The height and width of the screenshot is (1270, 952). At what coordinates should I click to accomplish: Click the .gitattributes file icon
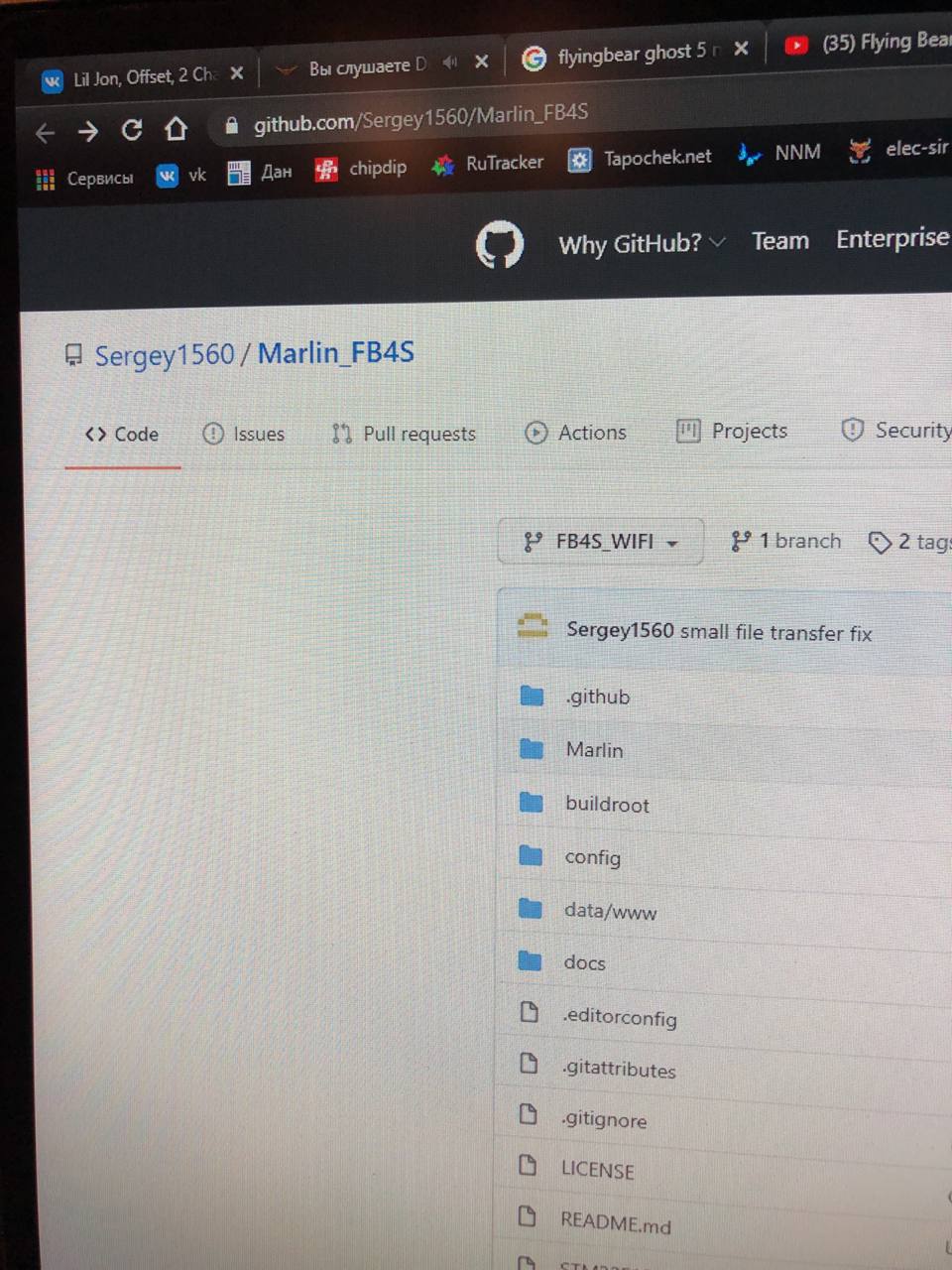(529, 1064)
